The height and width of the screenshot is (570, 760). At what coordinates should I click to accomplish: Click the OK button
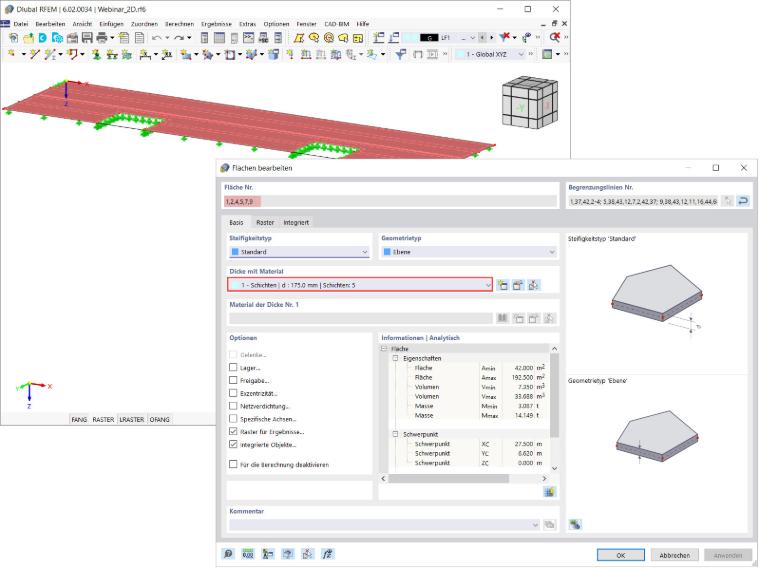tap(620, 555)
